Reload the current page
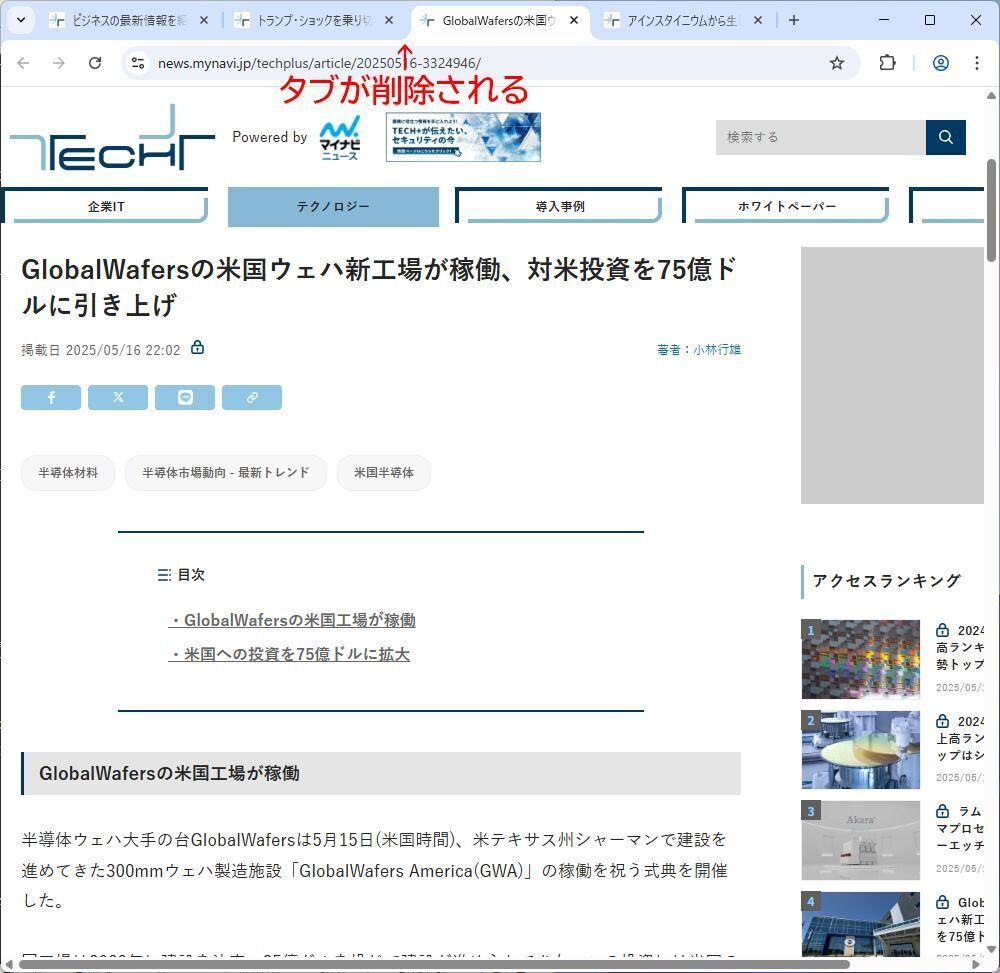 95,62
